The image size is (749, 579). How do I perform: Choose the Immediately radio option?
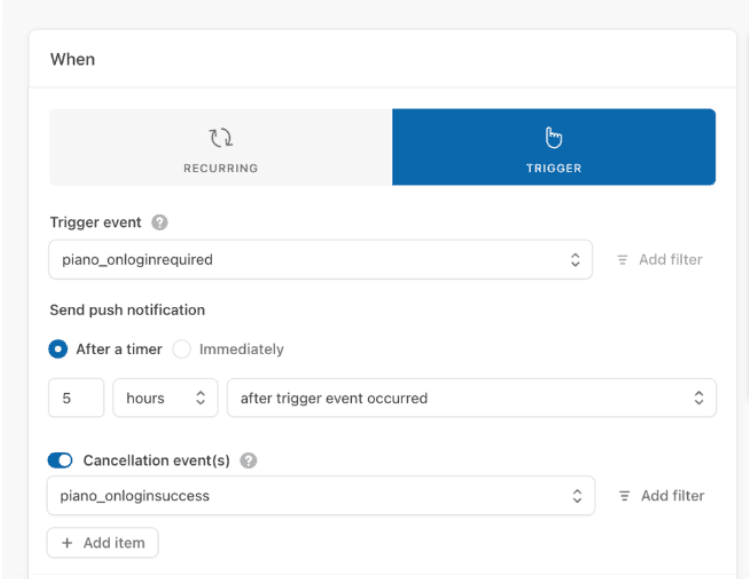[x=182, y=349]
